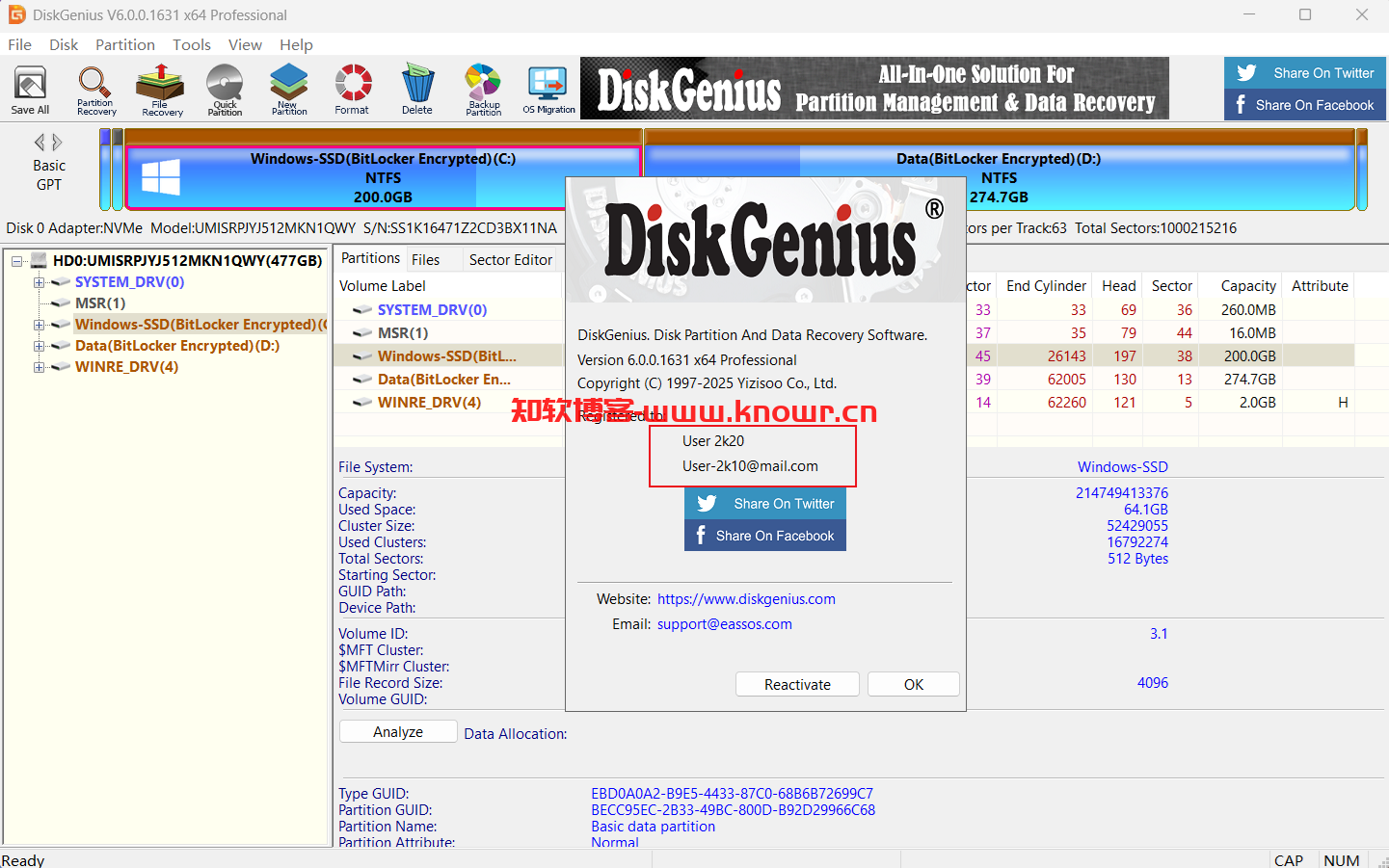Open Backup Partition tool

coord(484,90)
